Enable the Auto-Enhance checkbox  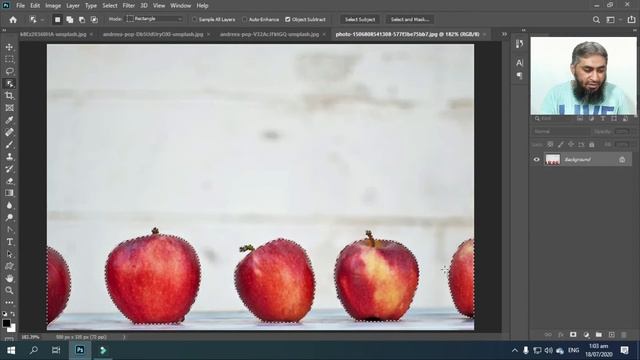pos(244,20)
